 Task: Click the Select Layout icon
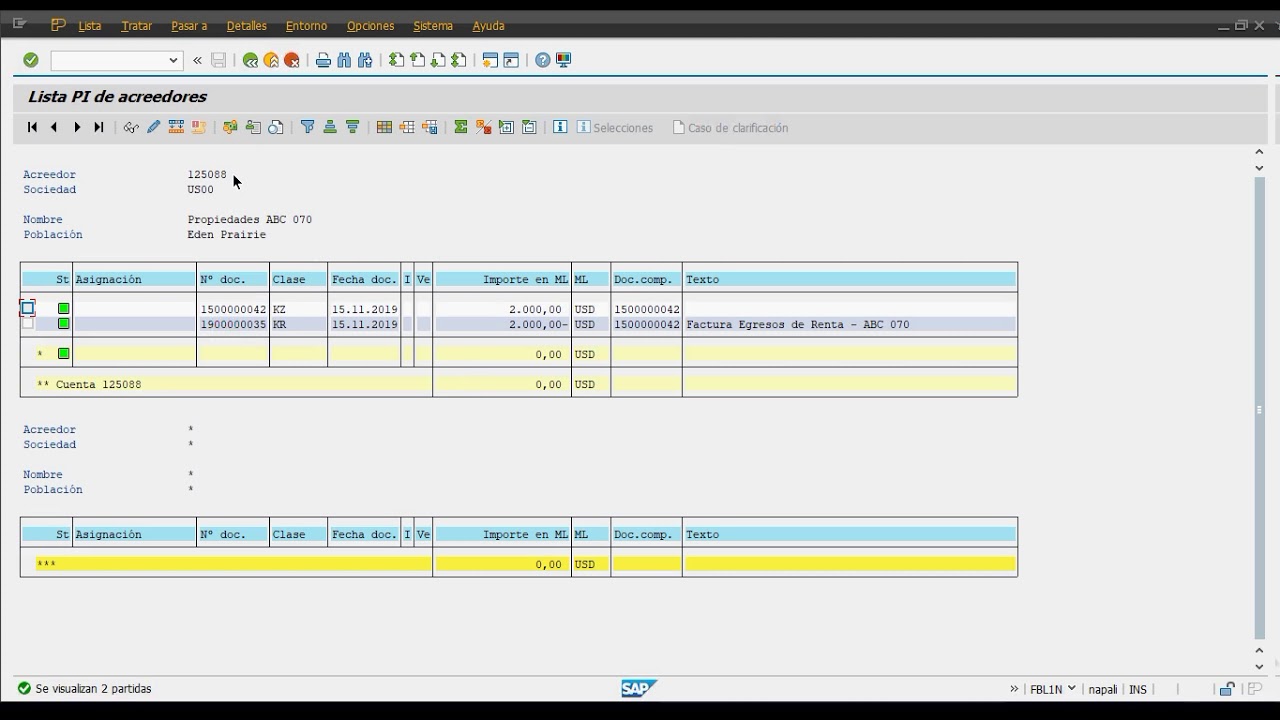[x=407, y=127]
